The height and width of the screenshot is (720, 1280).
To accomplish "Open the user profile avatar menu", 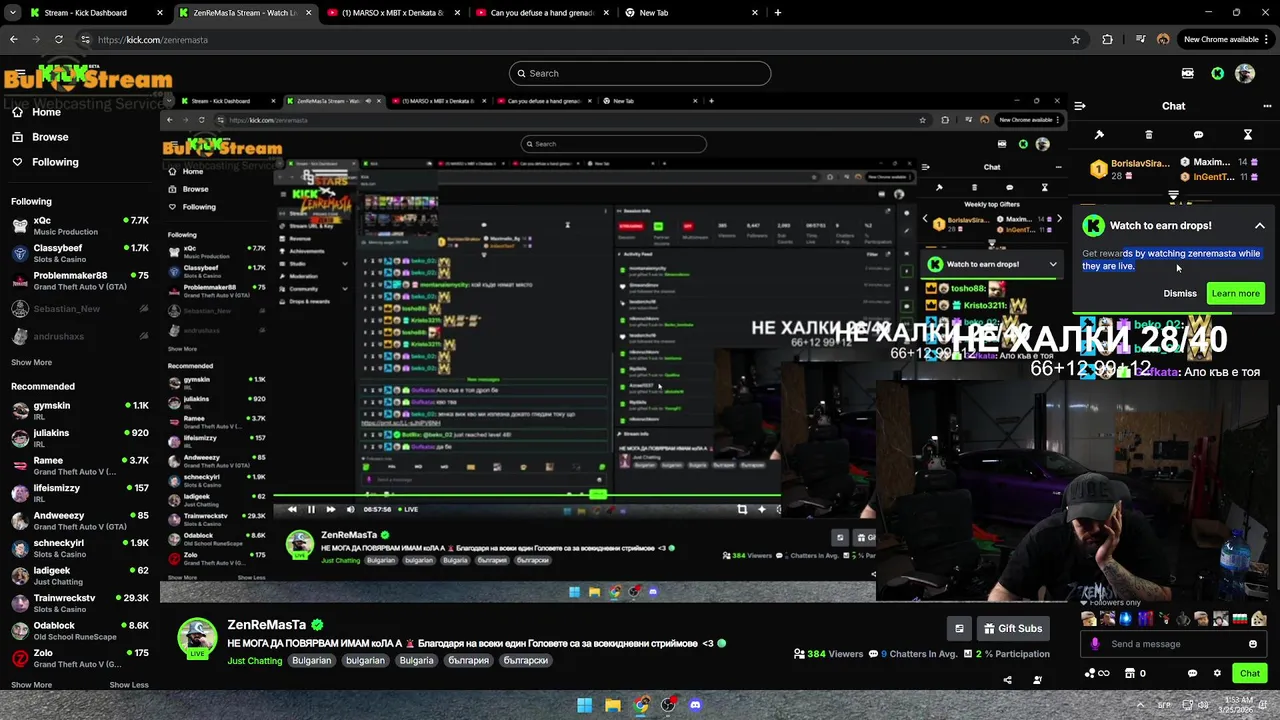I will (1245, 73).
